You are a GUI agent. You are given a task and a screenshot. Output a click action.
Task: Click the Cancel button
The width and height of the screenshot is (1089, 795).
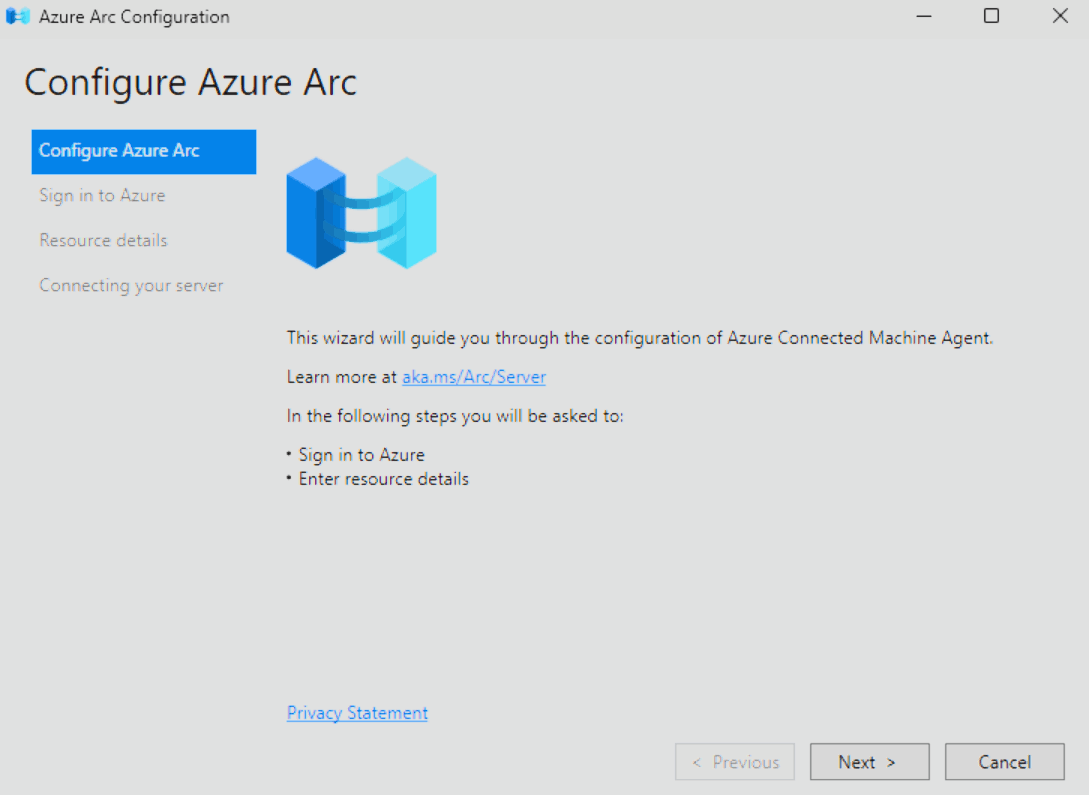pos(1004,762)
